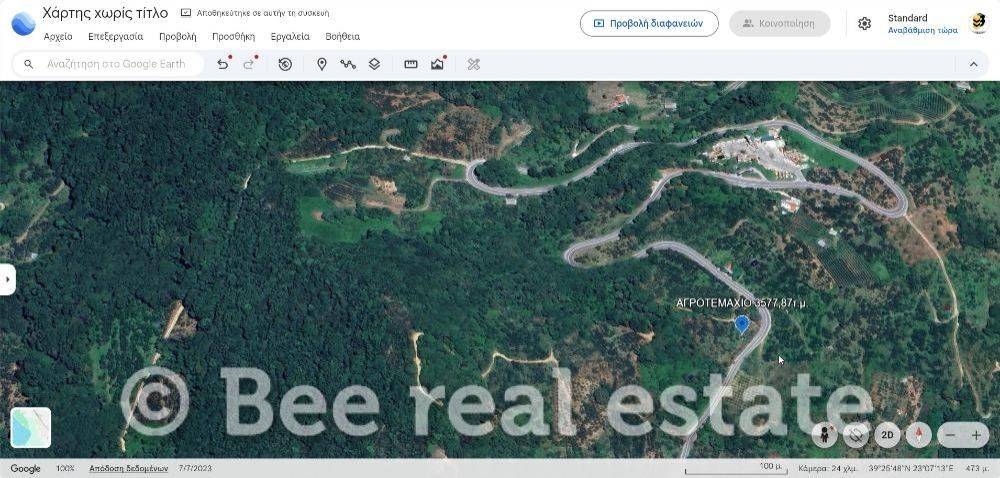Toggle the 2D view button

pyautogui.click(x=887, y=435)
